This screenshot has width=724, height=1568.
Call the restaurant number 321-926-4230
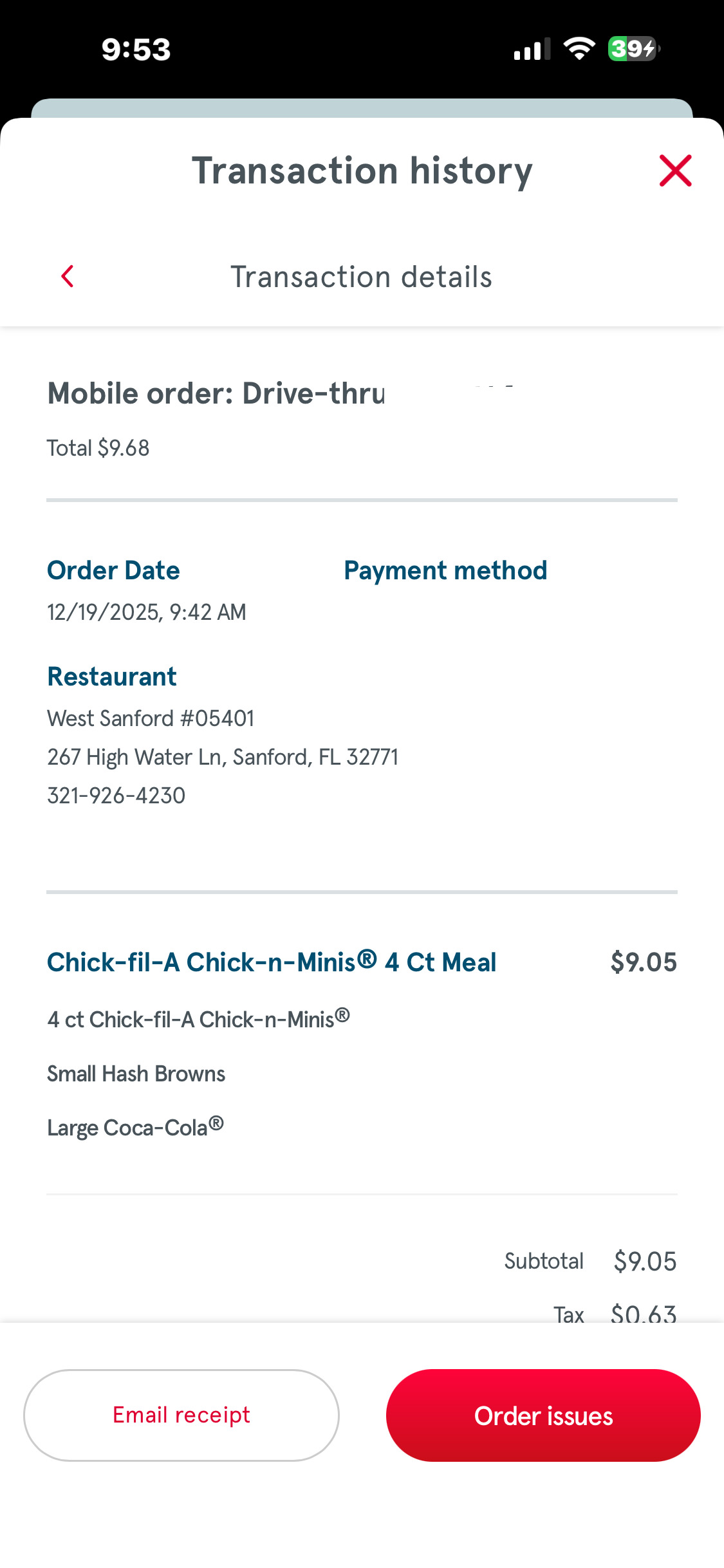tap(116, 796)
